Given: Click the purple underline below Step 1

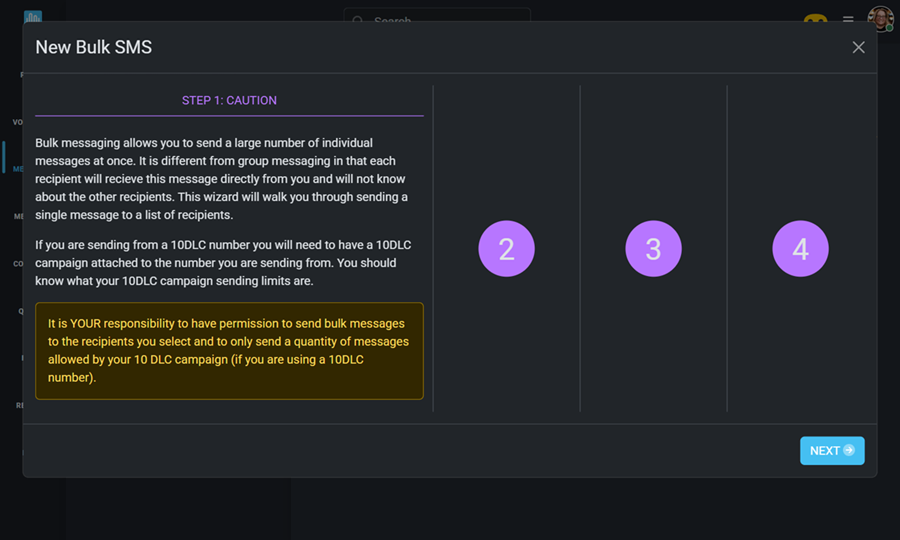Looking at the screenshot, I should coord(229,116).
